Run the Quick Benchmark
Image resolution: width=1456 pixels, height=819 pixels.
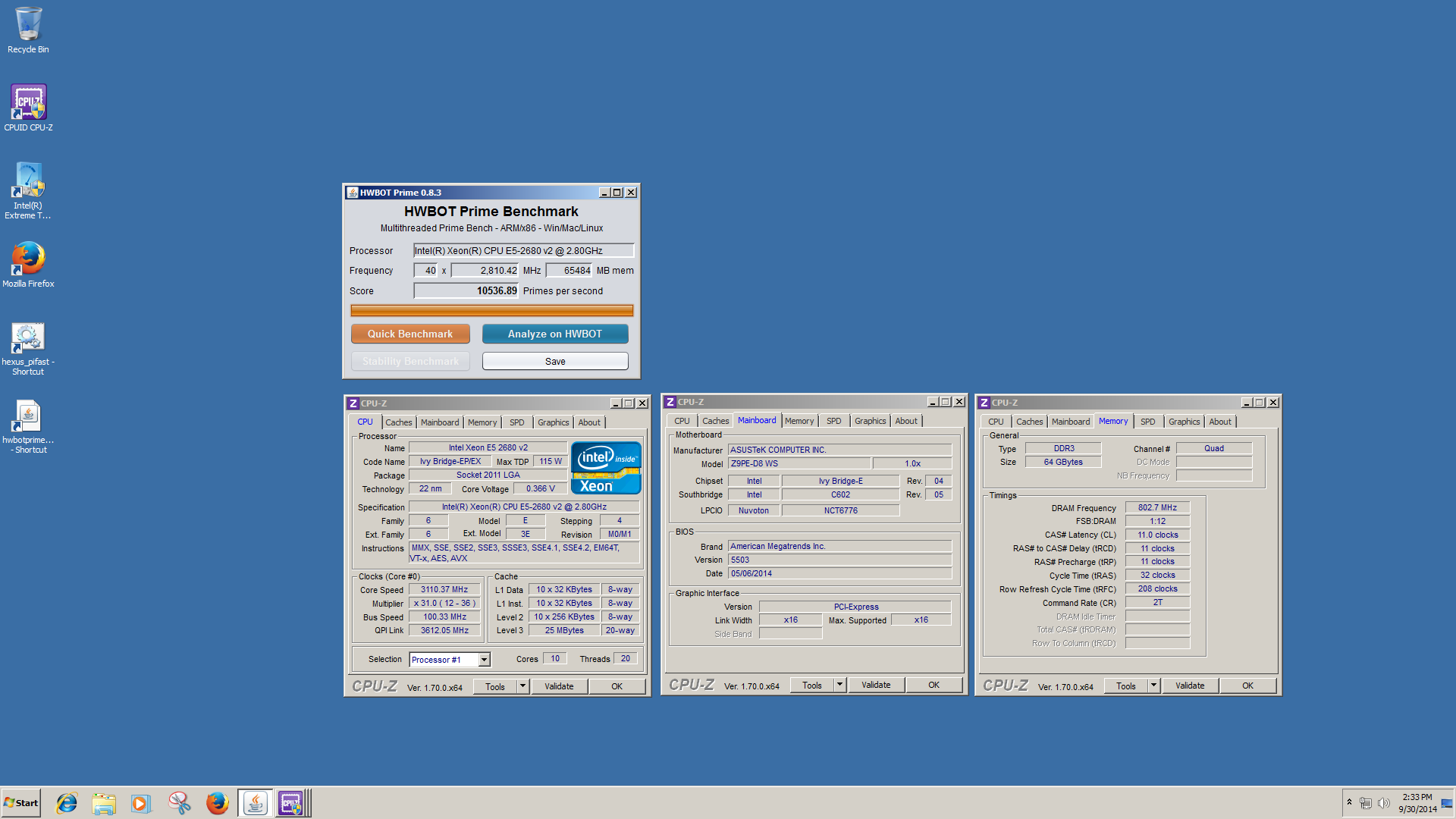pyautogui.click(x=410, y=334)
